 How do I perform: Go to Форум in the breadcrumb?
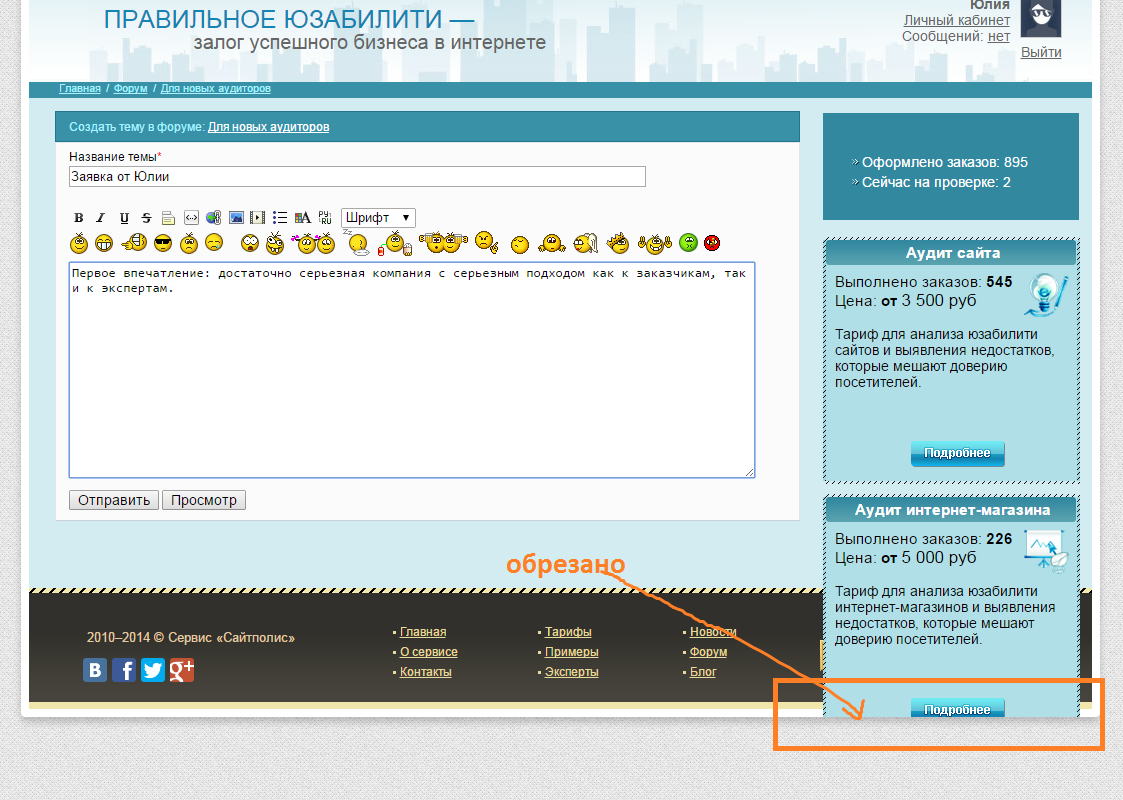click(130, 89)
